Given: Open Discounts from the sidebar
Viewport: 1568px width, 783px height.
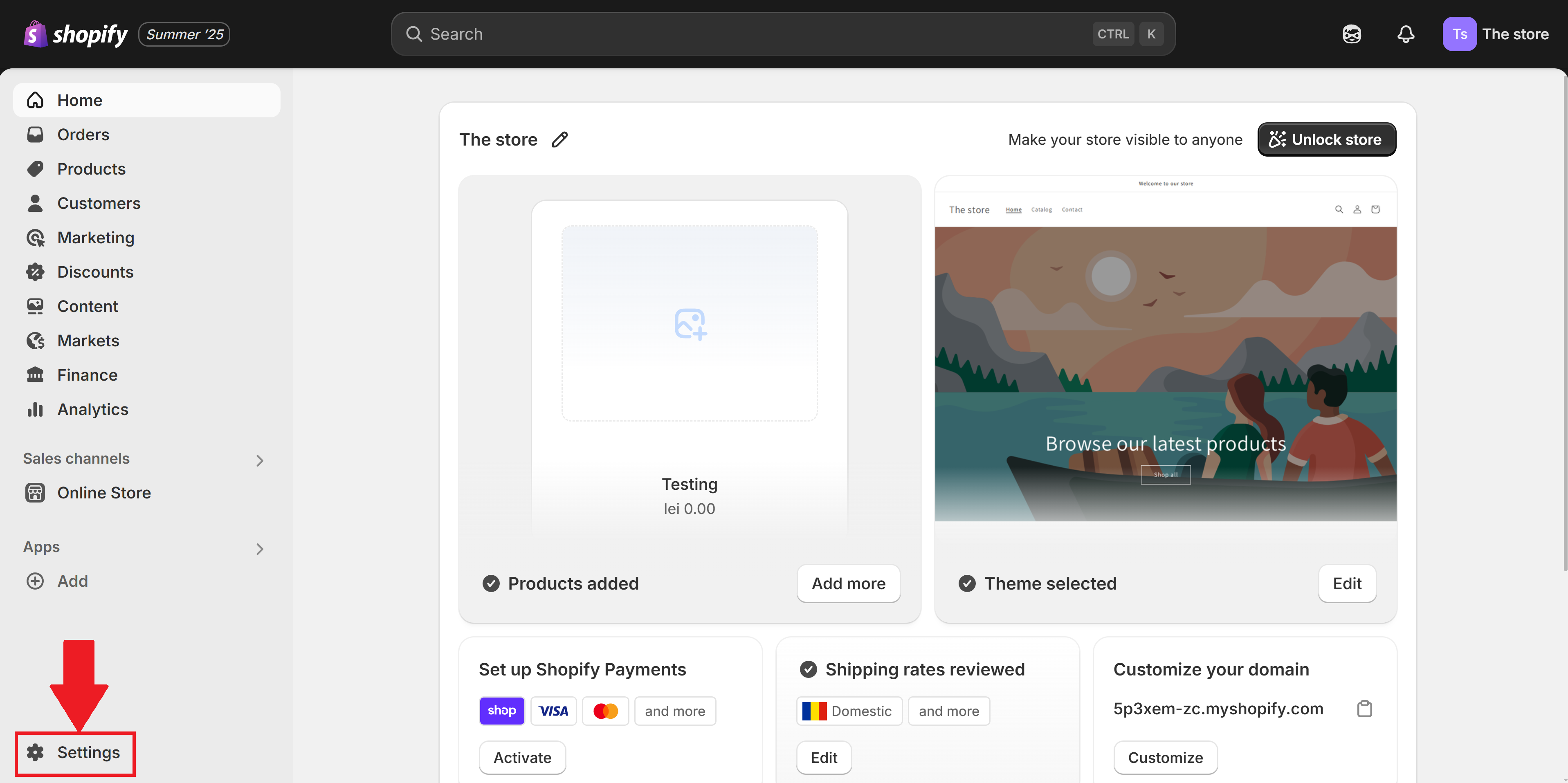Looking at the screenshot, I should click(96, 271).
